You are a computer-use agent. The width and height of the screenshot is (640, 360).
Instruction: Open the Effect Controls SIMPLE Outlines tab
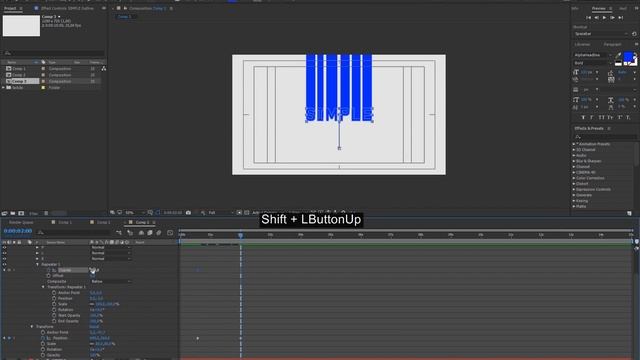pyautogui.click(x=67, y=8)
